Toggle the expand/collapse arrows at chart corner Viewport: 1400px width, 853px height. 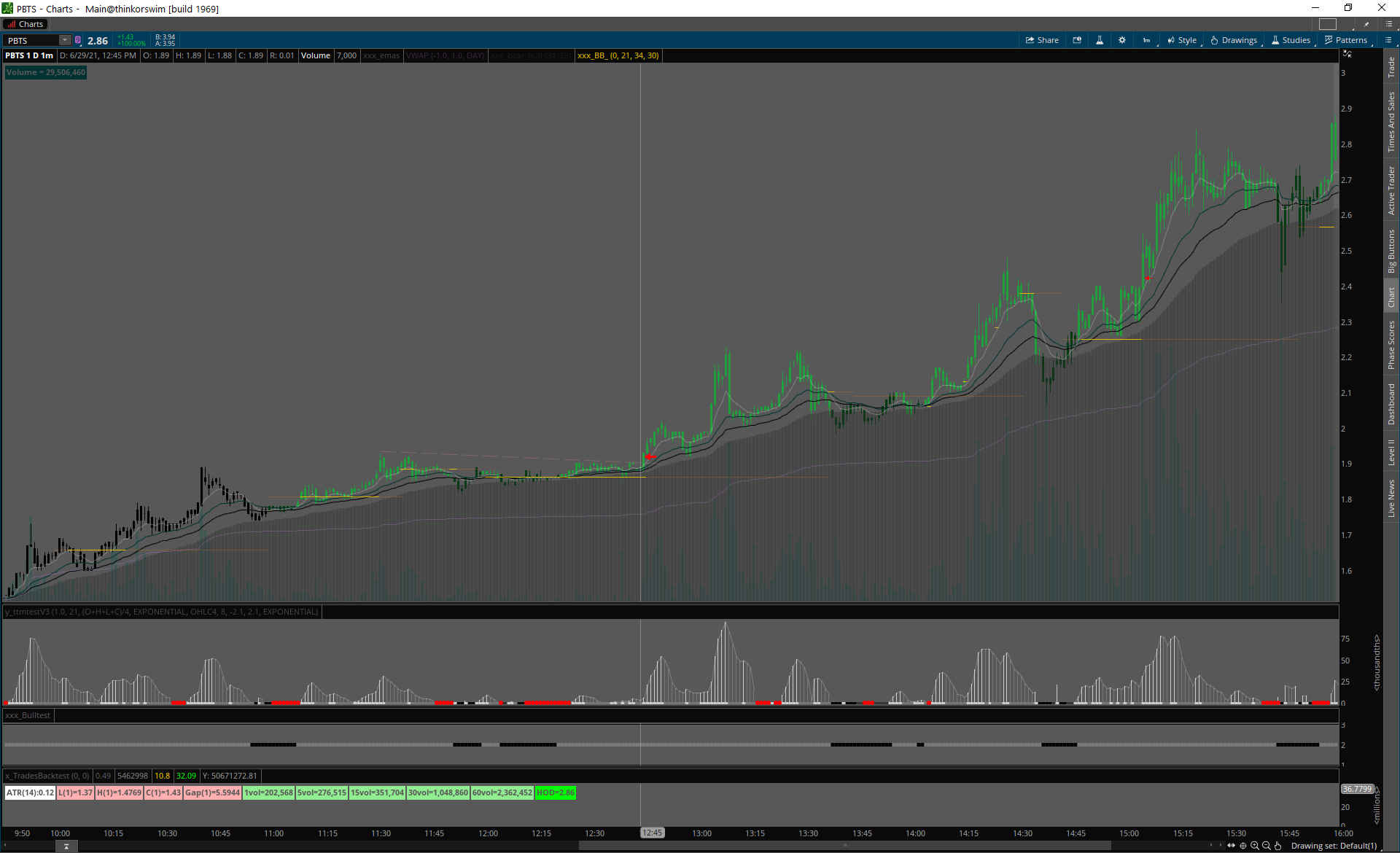click(x=1347, y=54)
